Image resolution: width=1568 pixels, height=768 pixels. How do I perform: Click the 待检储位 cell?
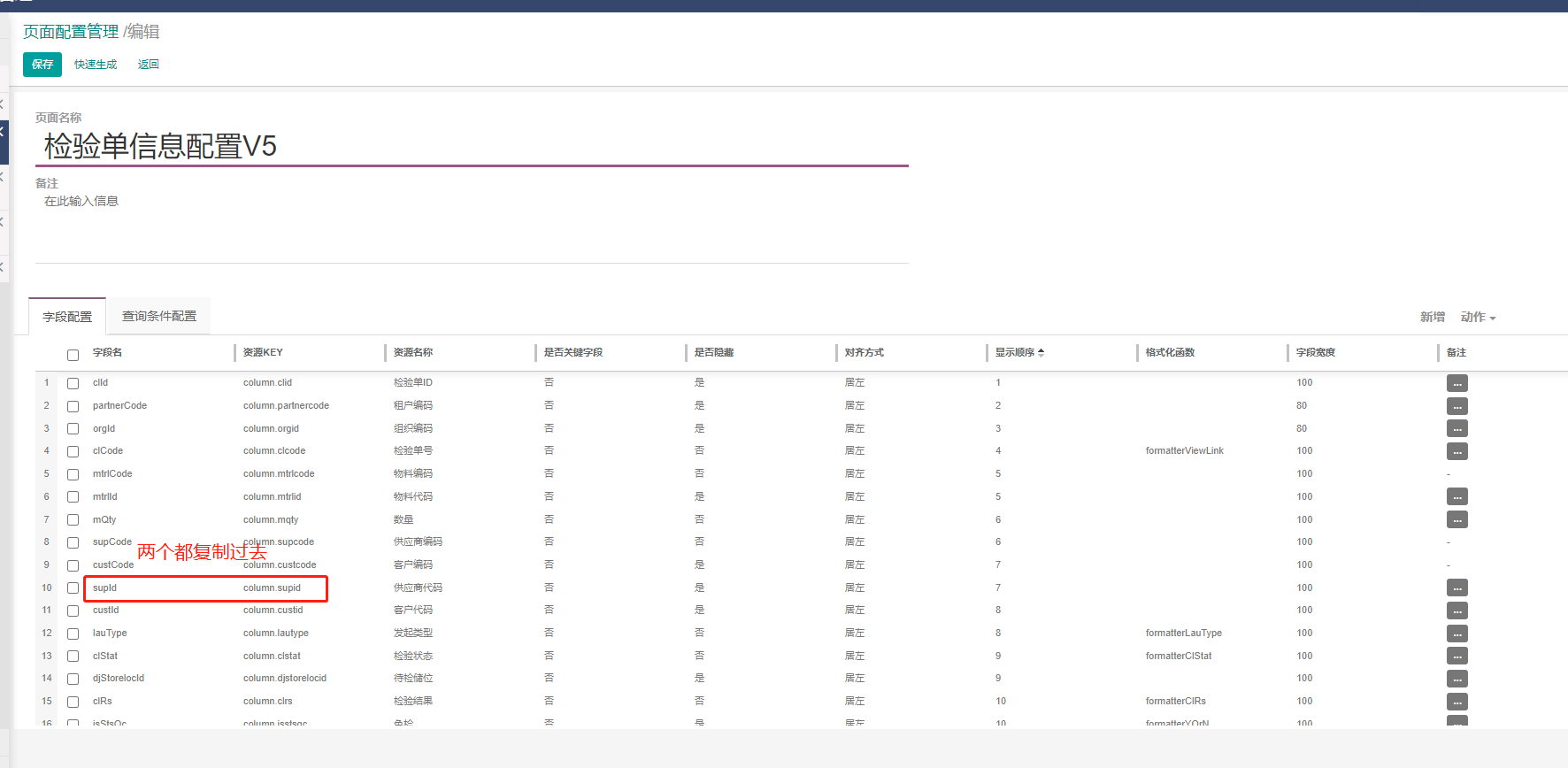click(x=413, y=678)
